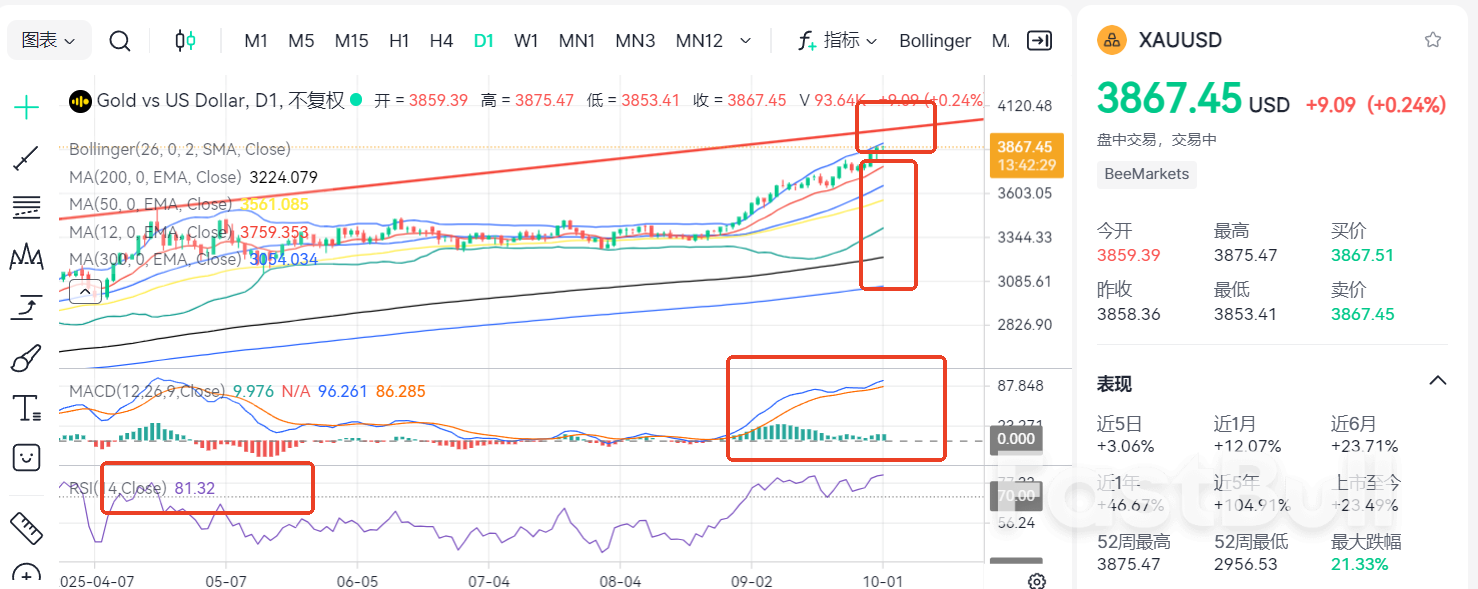The height and width of the screenshot is (589, 1478).
Task: Click the BeeMarkets button
Action: pos(1146,174)
